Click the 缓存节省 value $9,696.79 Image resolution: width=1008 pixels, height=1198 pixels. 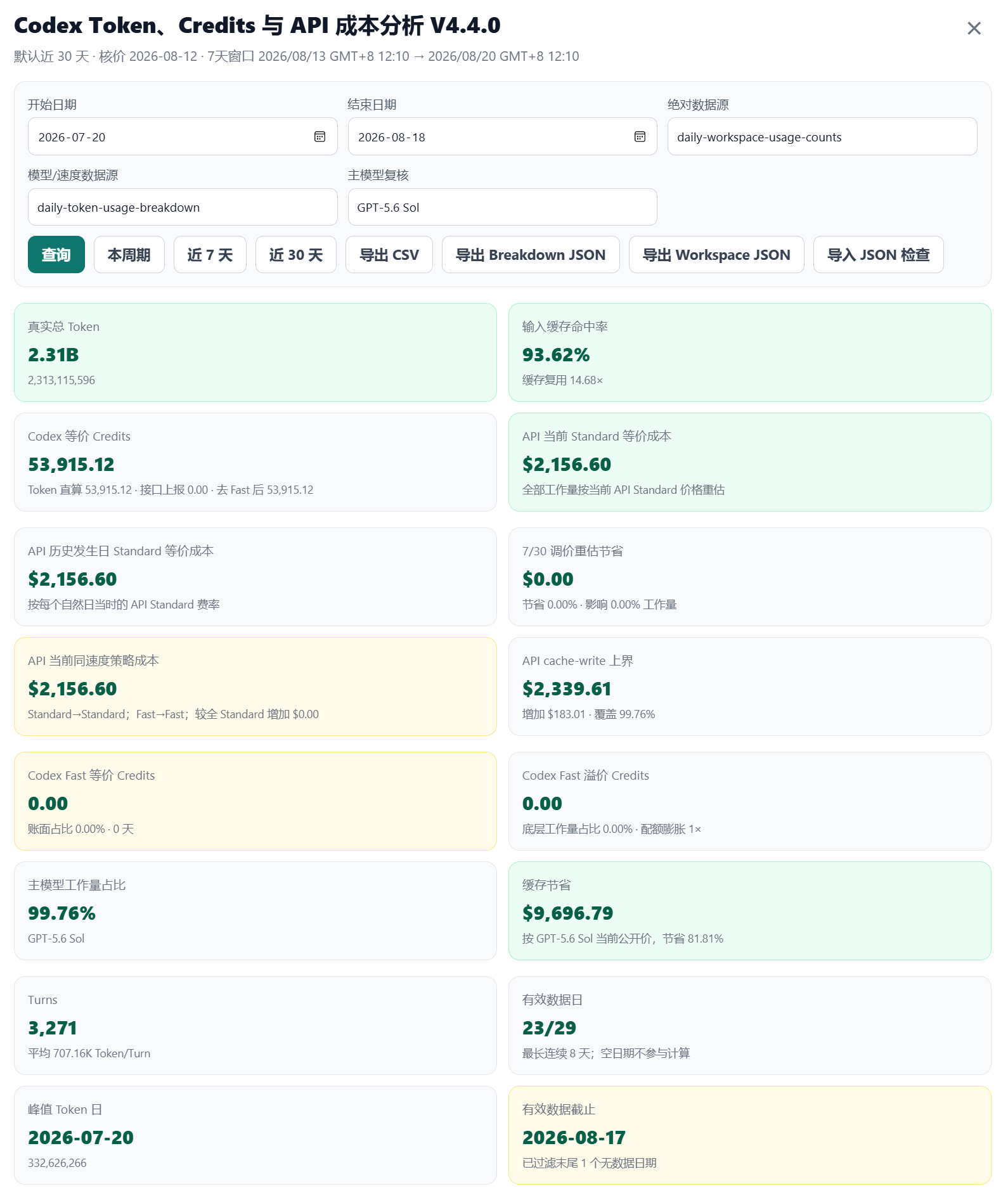coord(568,913)
